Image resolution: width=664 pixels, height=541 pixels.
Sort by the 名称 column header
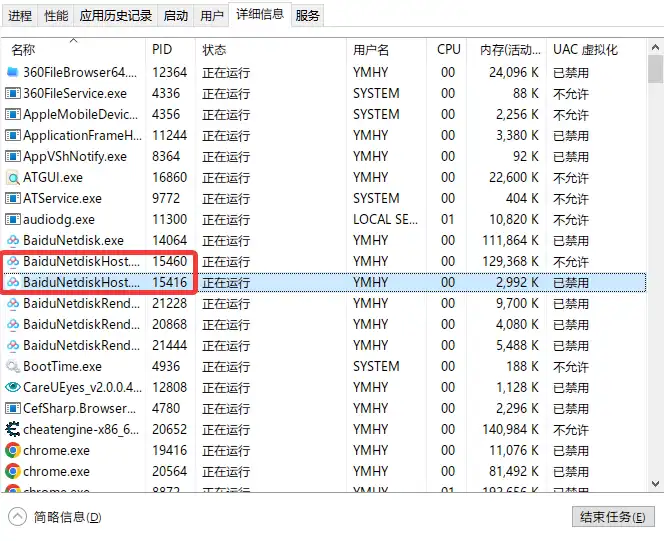click(x=73, y=50)
